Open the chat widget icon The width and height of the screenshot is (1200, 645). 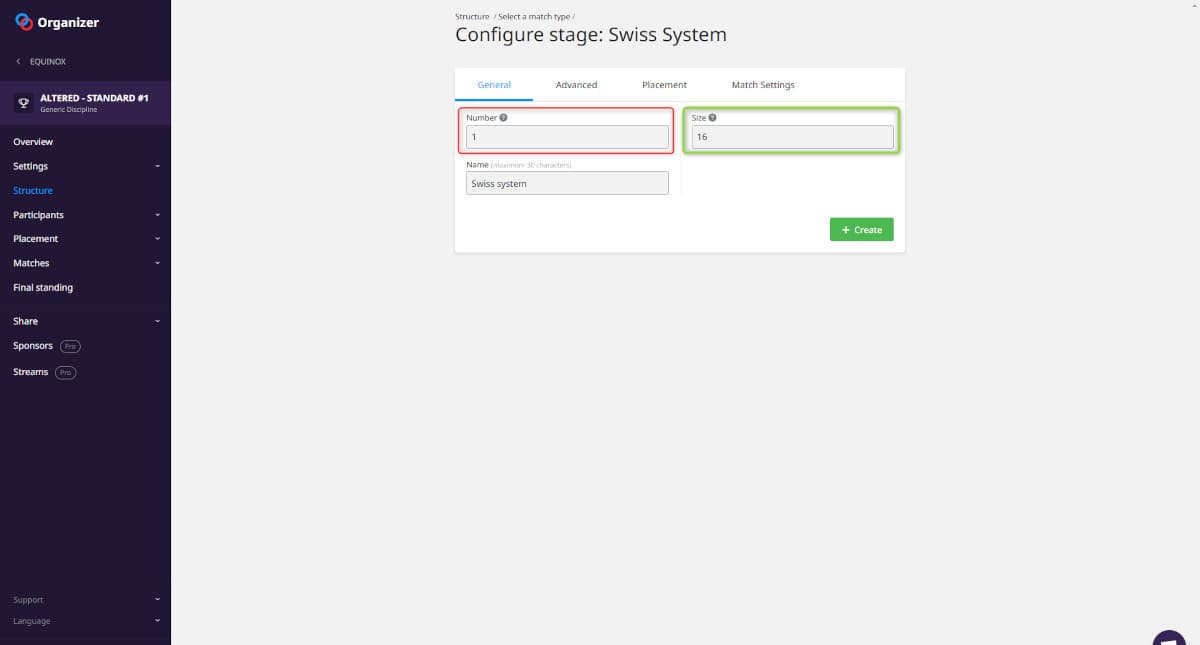(1169, 638)
